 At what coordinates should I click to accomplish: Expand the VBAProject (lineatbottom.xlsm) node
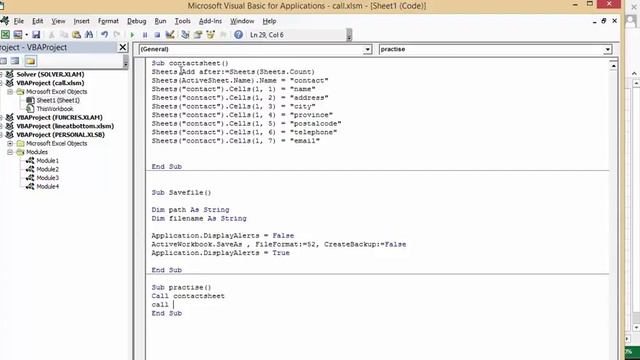pos(1,126)
